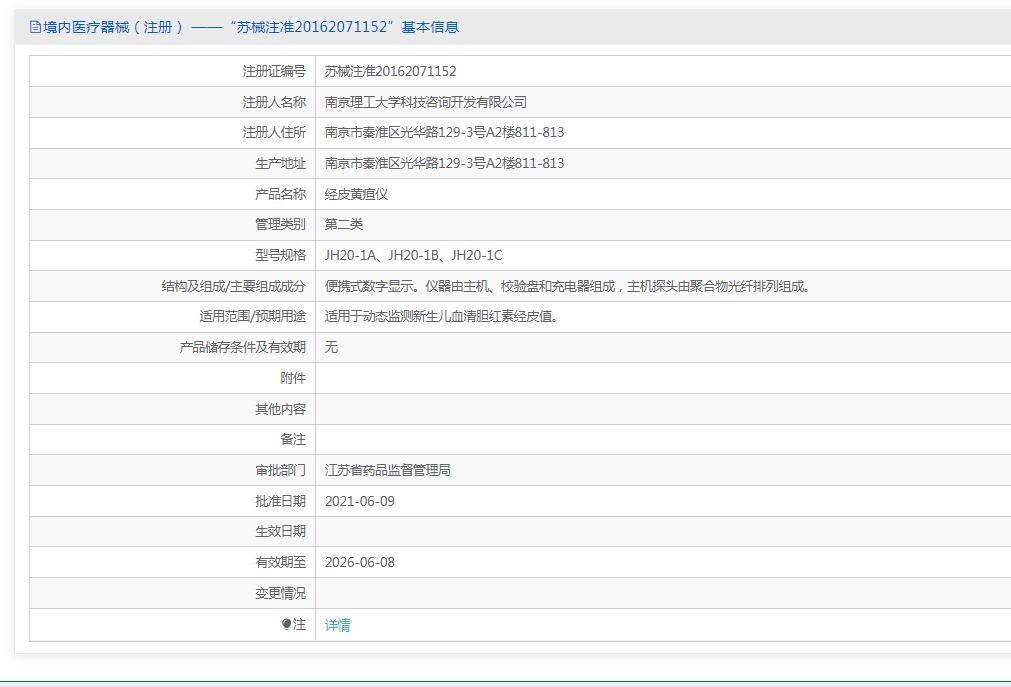1011x687 pixels.
Task: Select product name 经皮黄疸仪
Action: 356,194
